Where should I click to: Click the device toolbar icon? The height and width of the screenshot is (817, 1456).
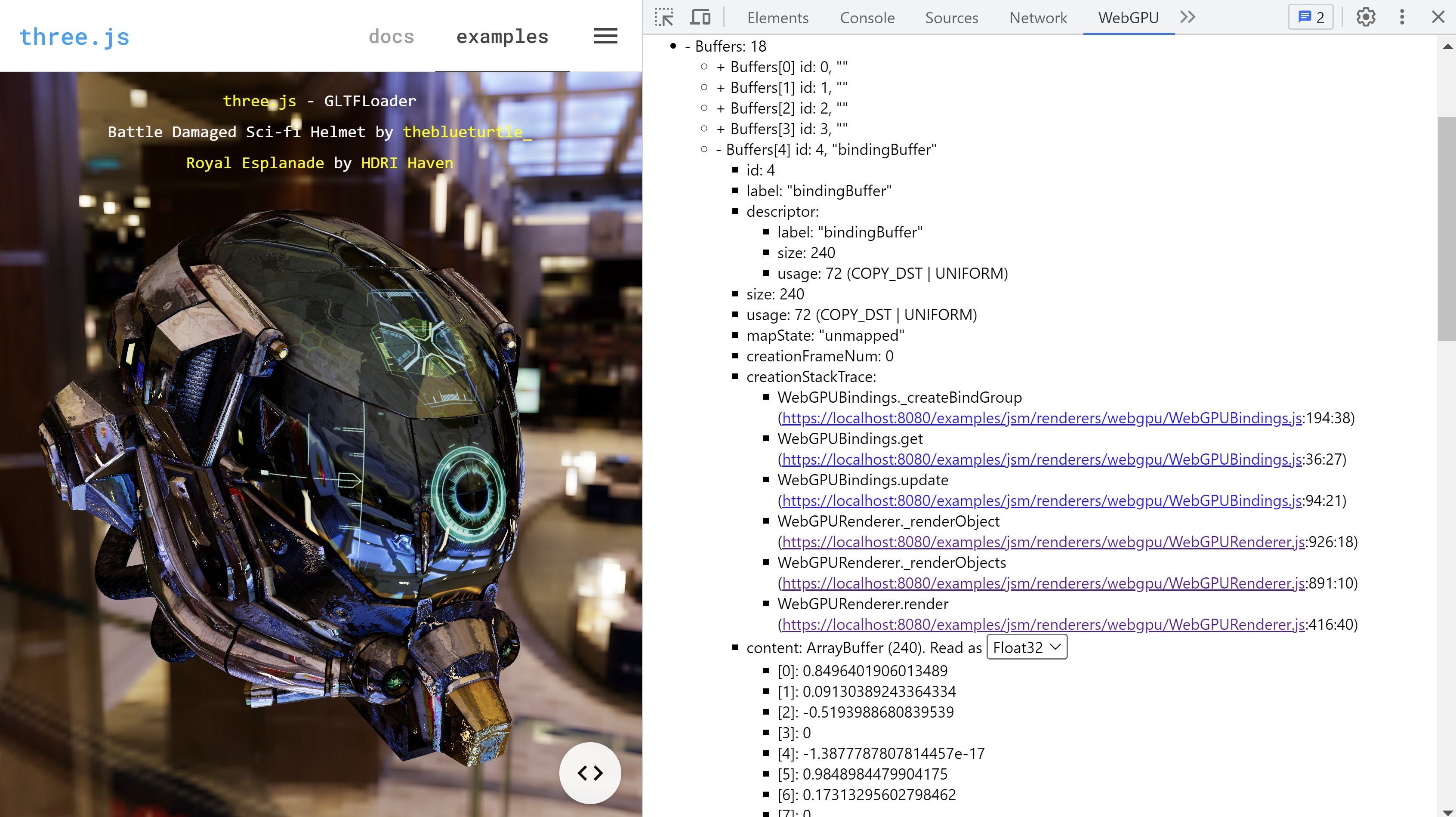coord(699,17)
